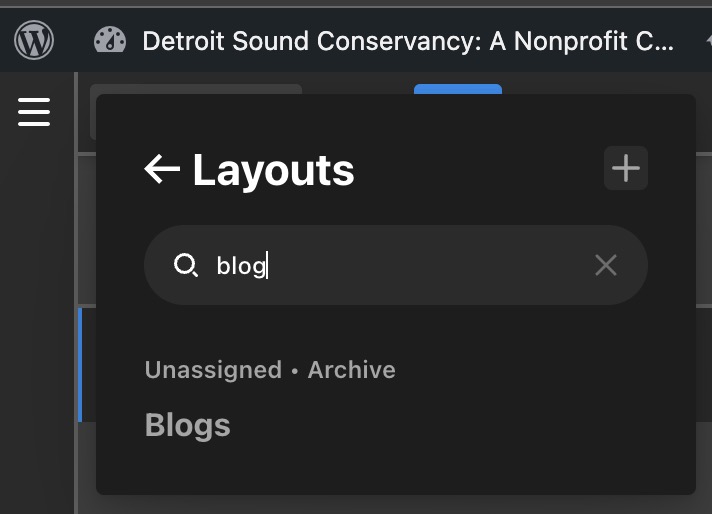
Task: Focus the layouts search field
Action: tap(400, 265)
